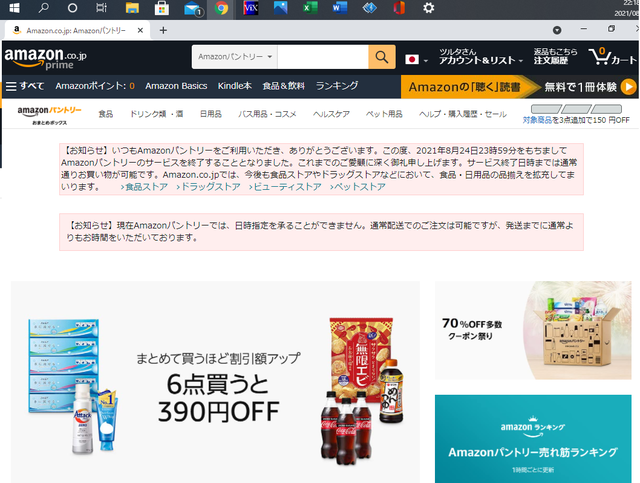
Task: Open Kindle本 in nav bar
Action: point(234,86)
